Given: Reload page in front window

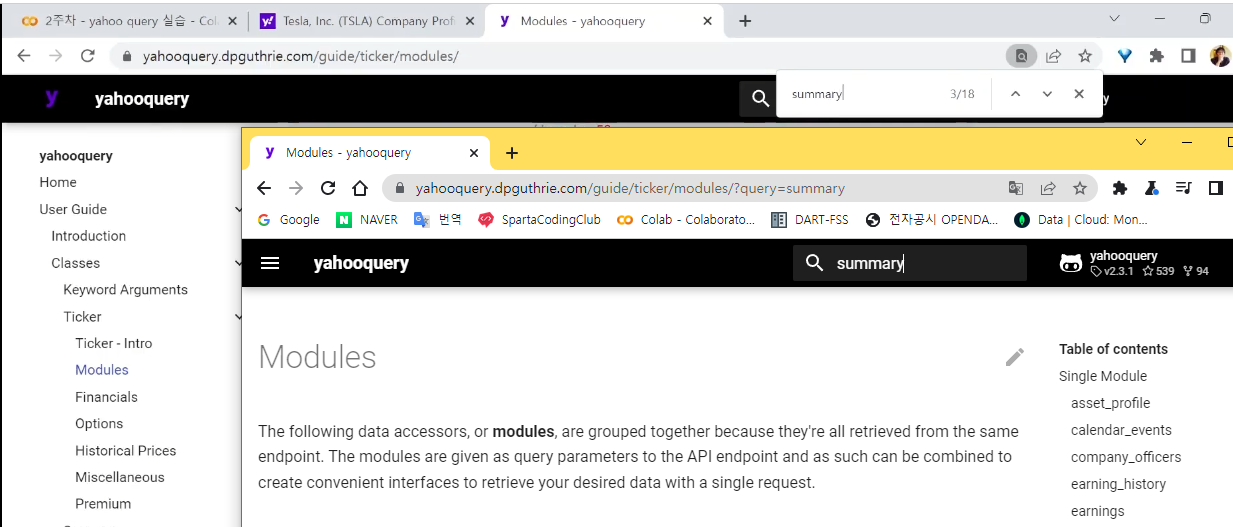Looking at the screenshot, I should click(x=328, y=188).
